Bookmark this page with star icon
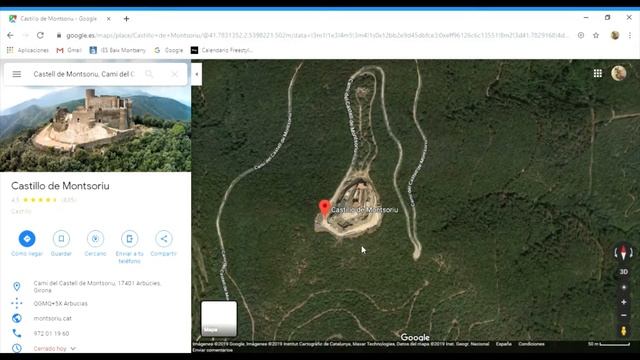This screenshot has height=360, width=640. pyautogui.click(x=596, y=36)
